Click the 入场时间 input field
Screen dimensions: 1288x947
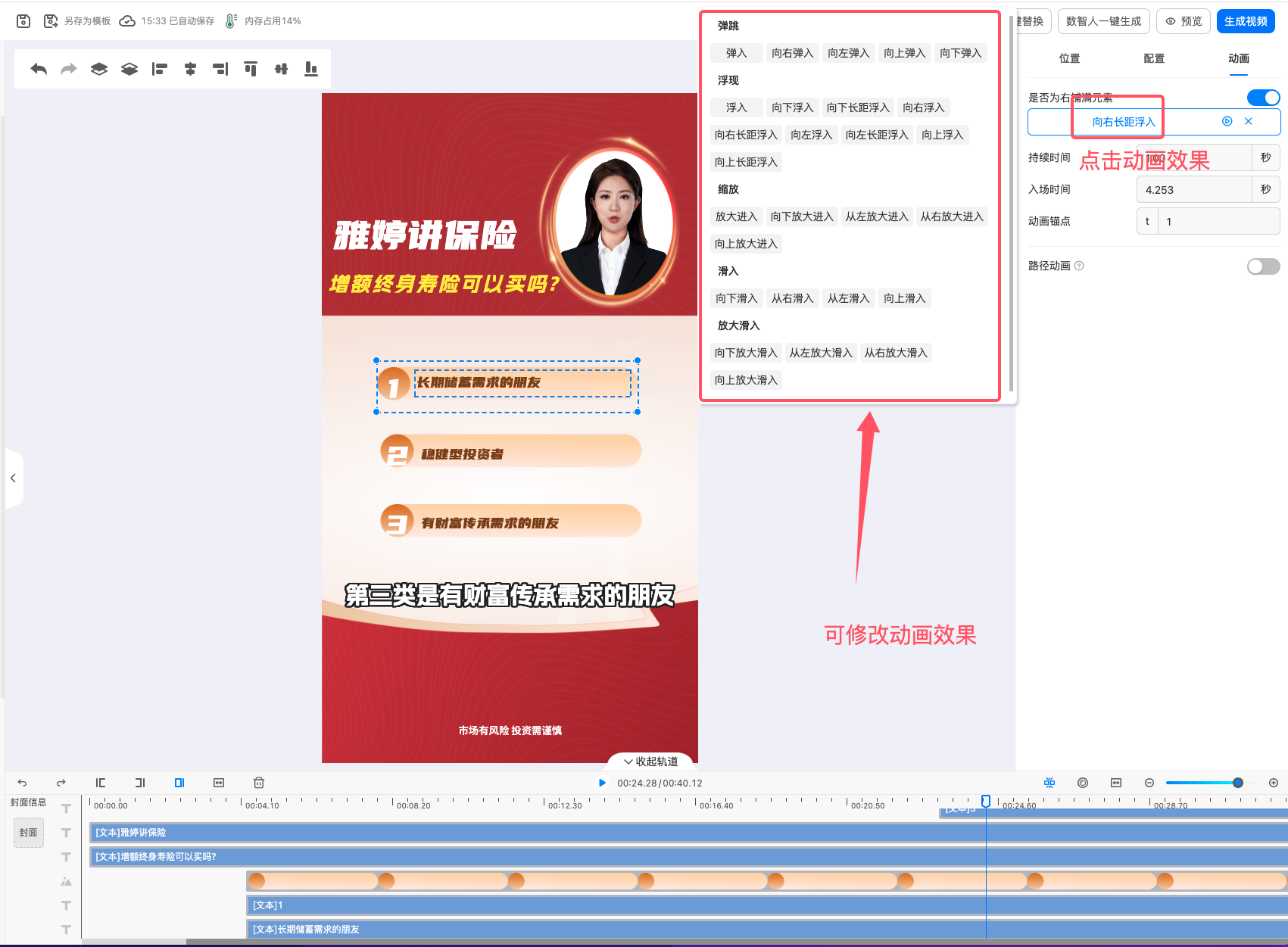(x=1194, y=190)
